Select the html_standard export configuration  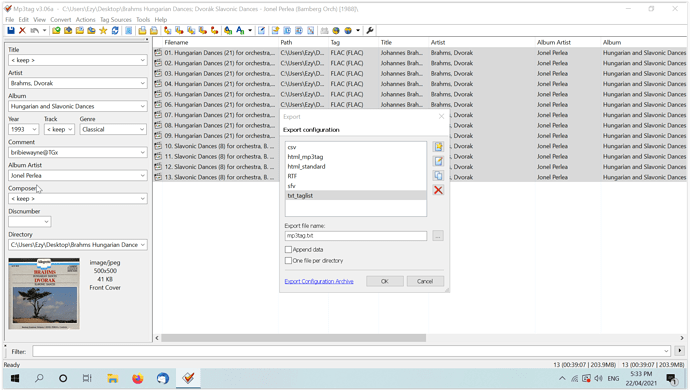click(x=356, y=167)
